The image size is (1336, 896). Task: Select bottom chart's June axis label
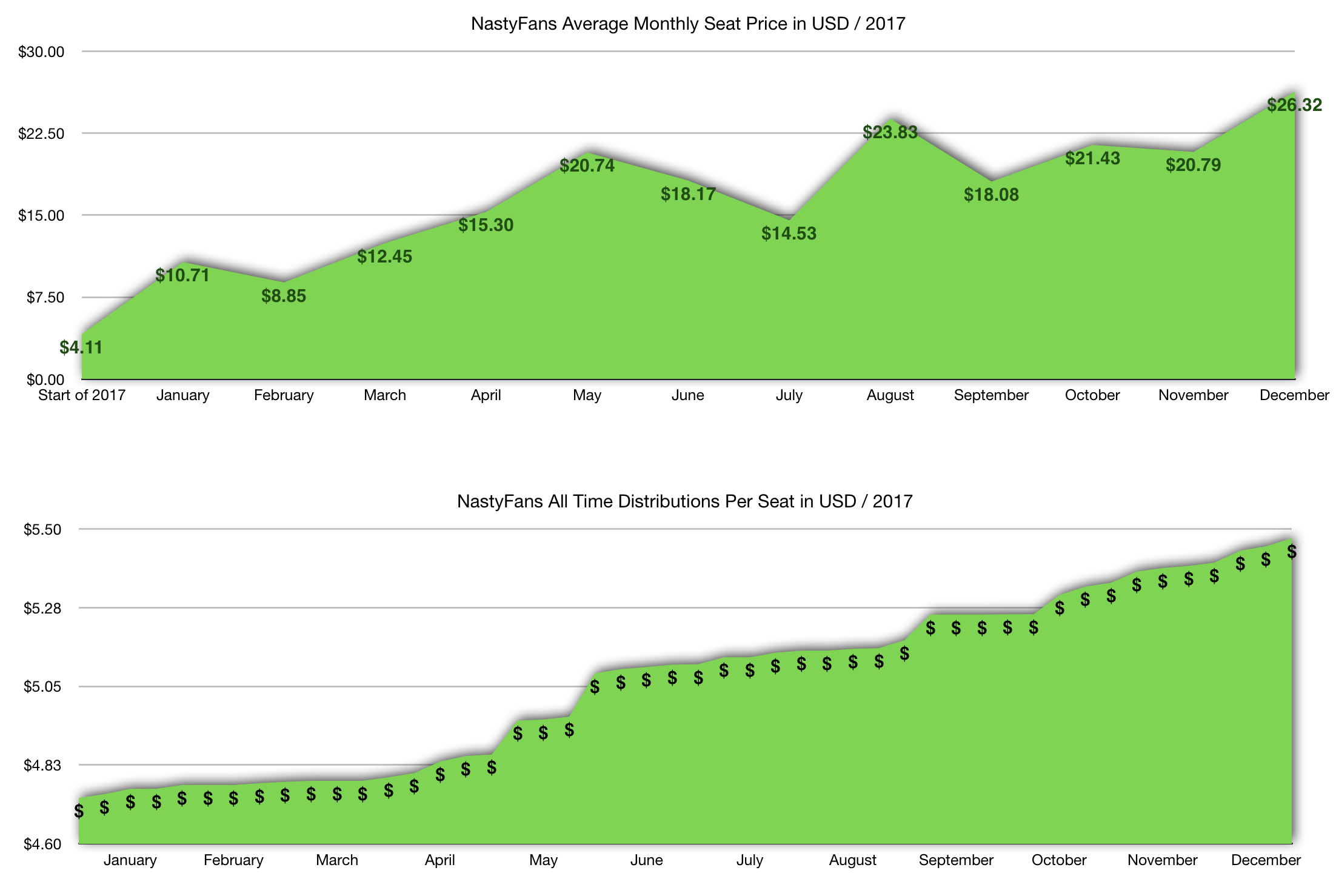point(646,860)
